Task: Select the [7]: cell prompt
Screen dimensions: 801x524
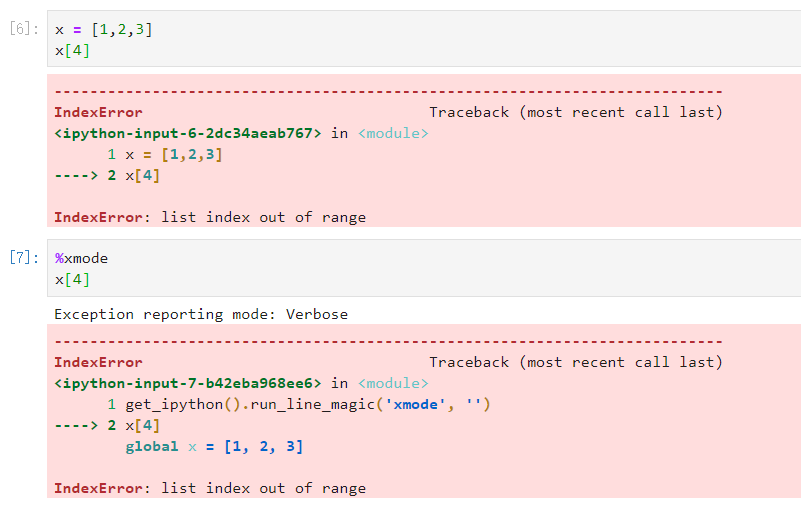Action: [24, 257]
